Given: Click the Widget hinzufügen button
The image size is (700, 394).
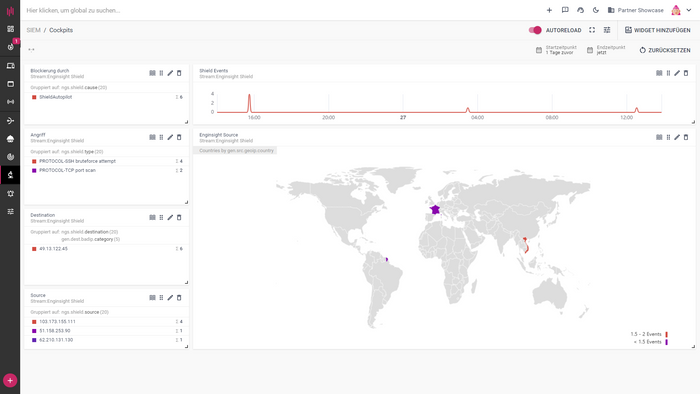Looking at the screenshot, I should [658, 30].
